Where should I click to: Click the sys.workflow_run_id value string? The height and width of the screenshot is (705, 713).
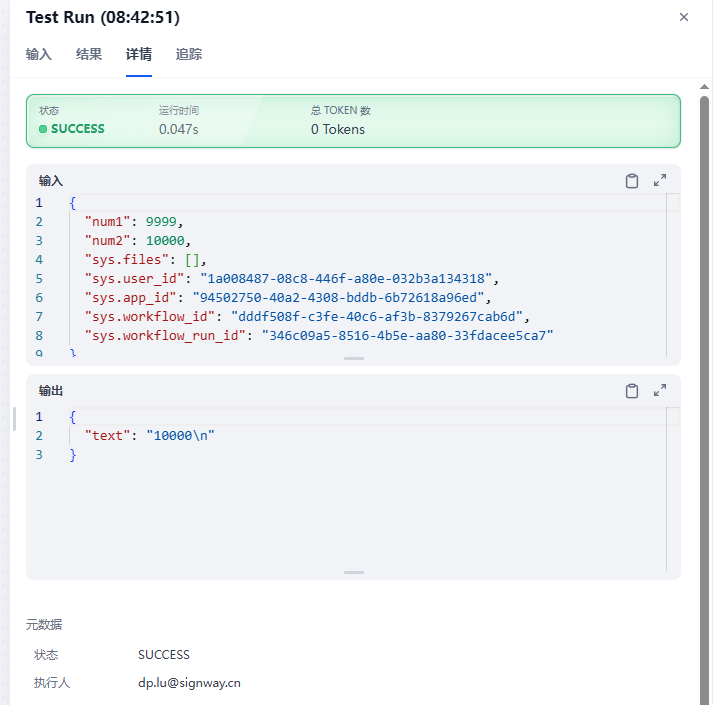(x=407, y=336)
